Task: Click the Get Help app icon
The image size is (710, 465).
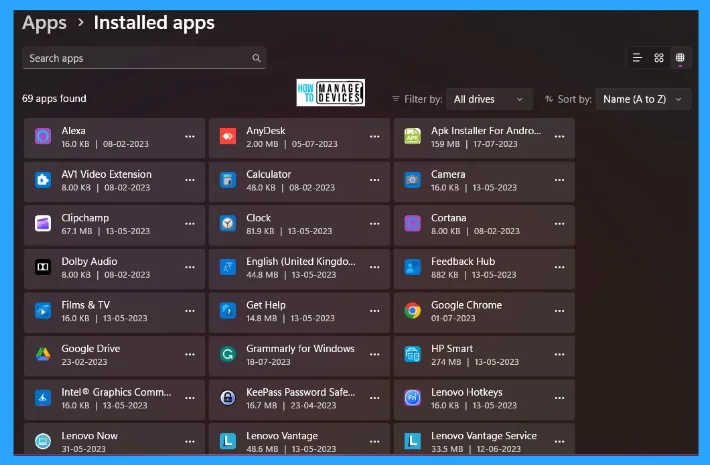Action: (x=228, y=311)
